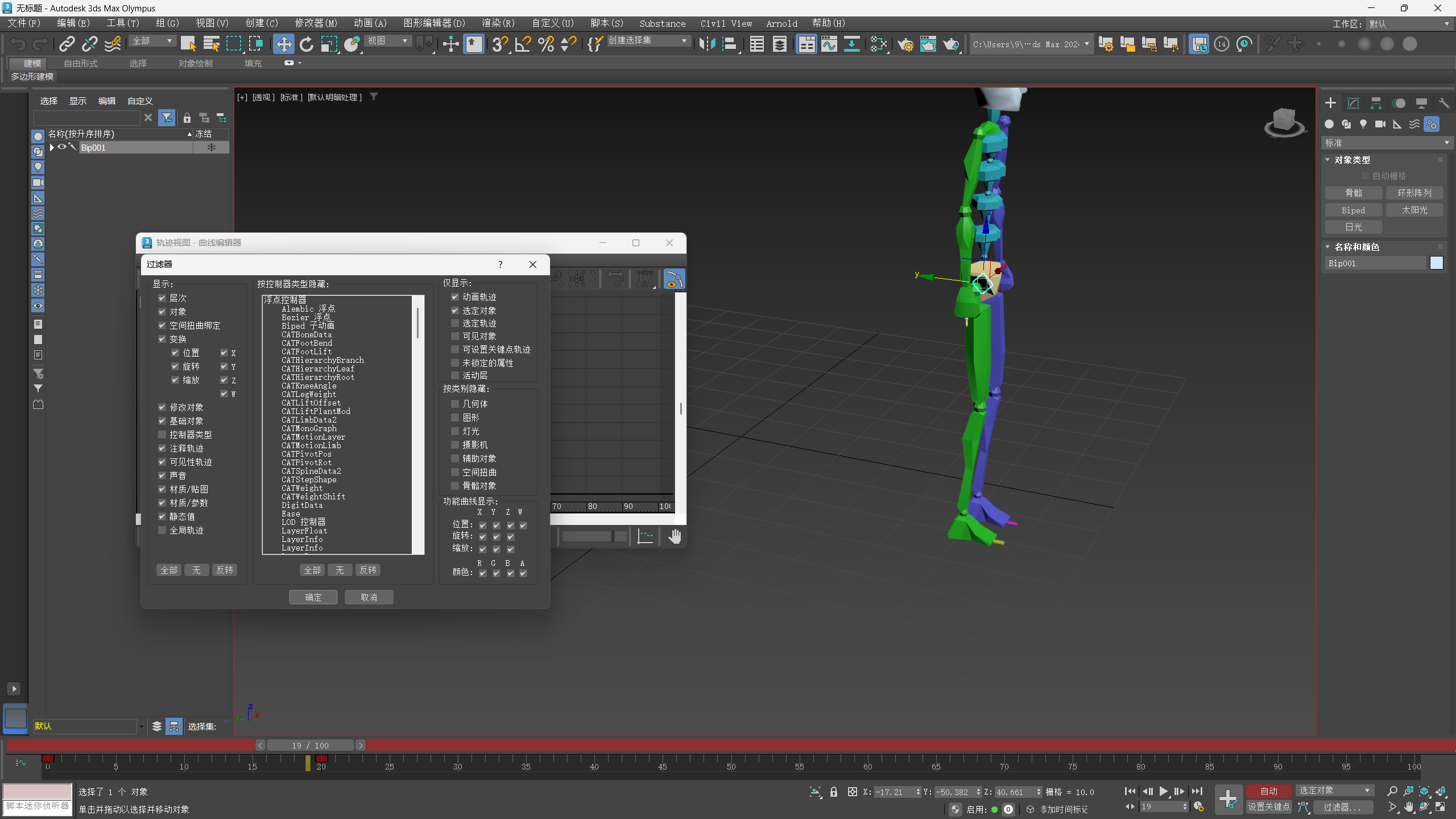
Task: Confirm the filter dialog with 确定
Action: pyautogui.click(x=313, y=597)
